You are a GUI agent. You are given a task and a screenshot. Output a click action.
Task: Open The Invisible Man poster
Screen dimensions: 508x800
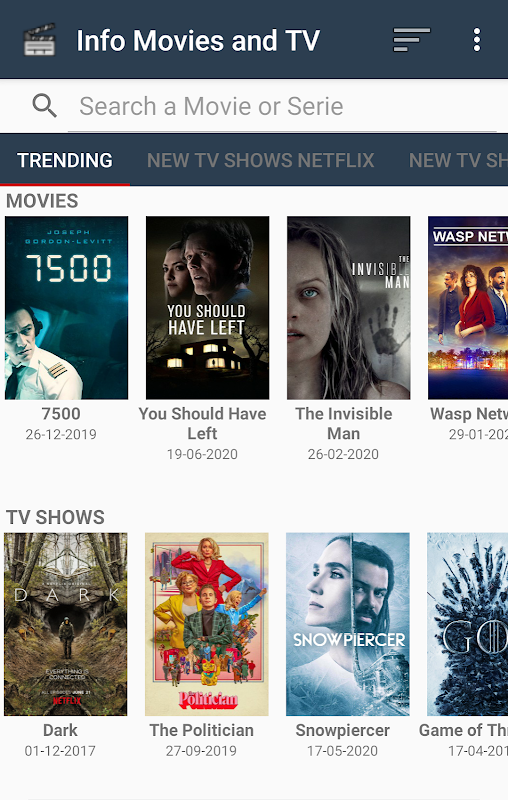(x=348, y=308)
